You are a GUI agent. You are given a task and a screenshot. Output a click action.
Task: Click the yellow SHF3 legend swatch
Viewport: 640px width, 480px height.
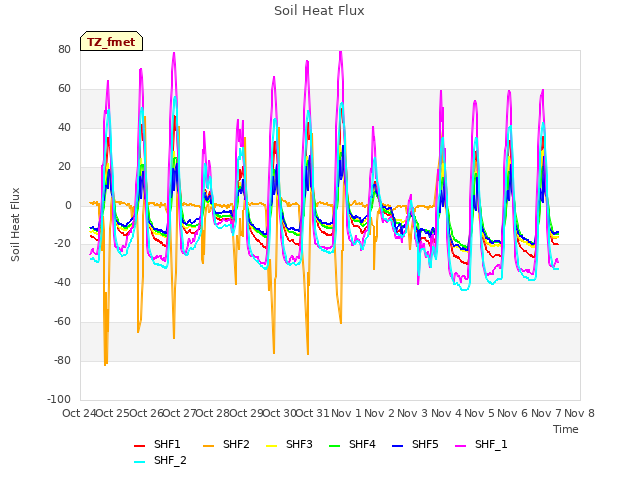pos(271,446)
